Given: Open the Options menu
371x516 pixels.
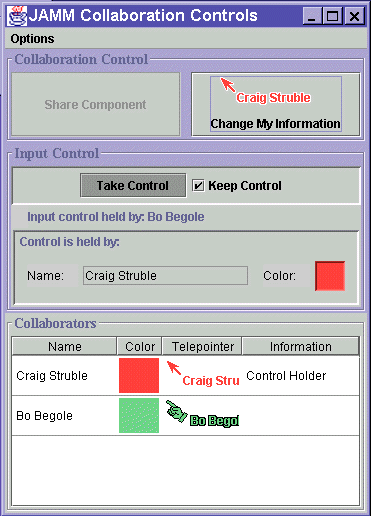Looking at the screenshot, I should pyautogui.click(x=32, y=39).
